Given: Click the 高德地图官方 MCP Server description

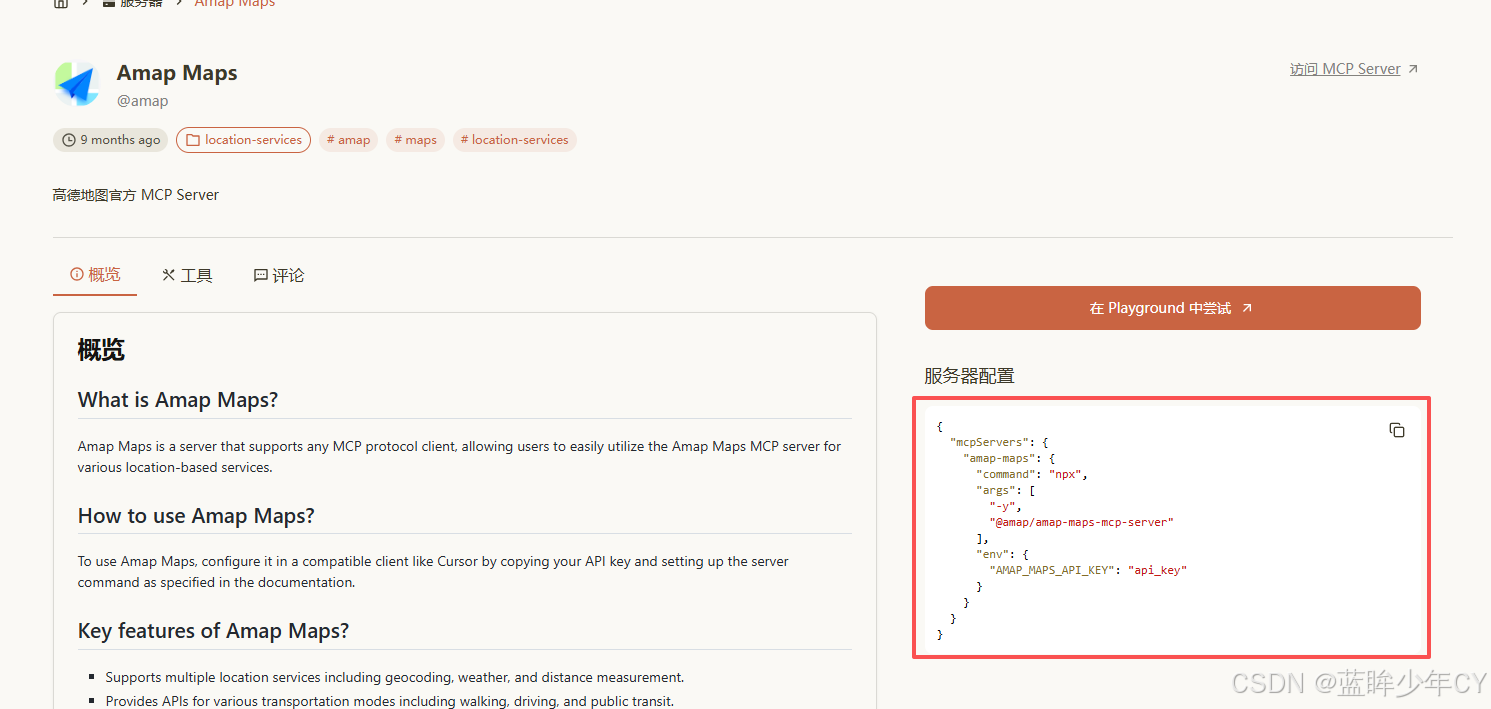Looking at the screenshot, I should (x=136, y=195).
